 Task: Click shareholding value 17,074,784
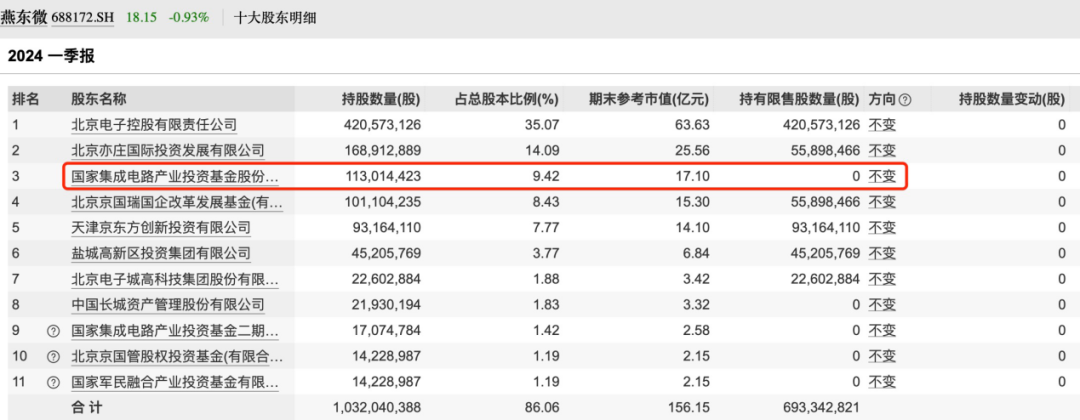(385, 331)
